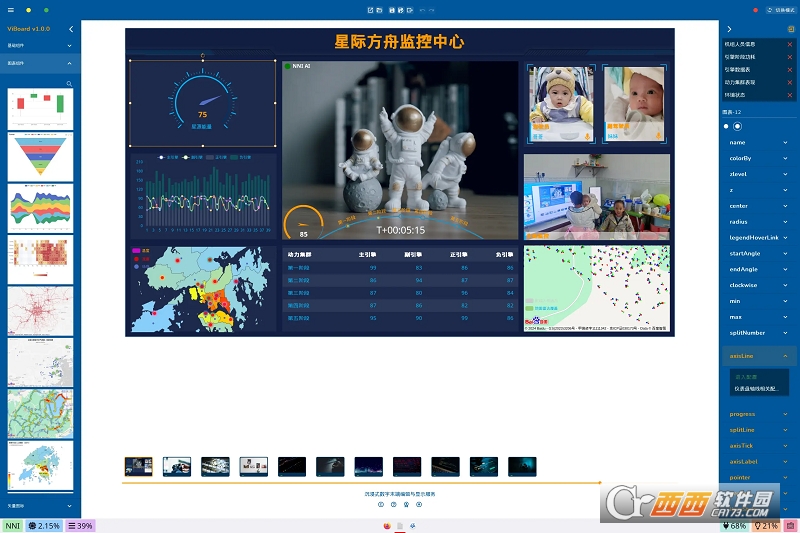Screen dimensions: 800x533
Task: Pick the heatmap chart thumbnail
Action: pyautogui.click(x=40, y=259)
